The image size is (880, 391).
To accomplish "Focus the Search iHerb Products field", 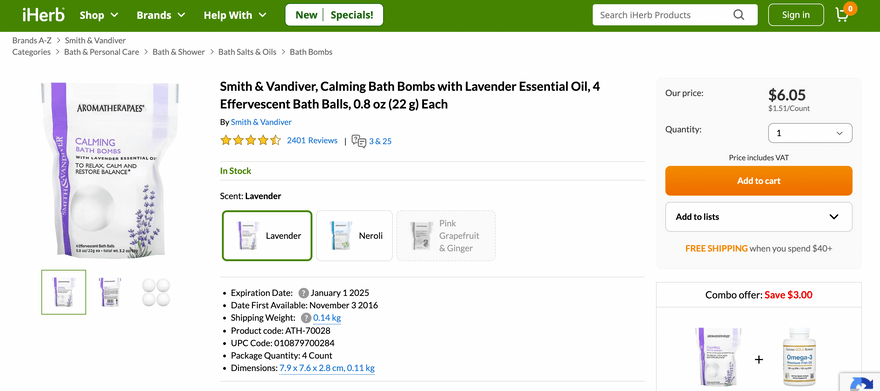I will click(x=664, y=15).
